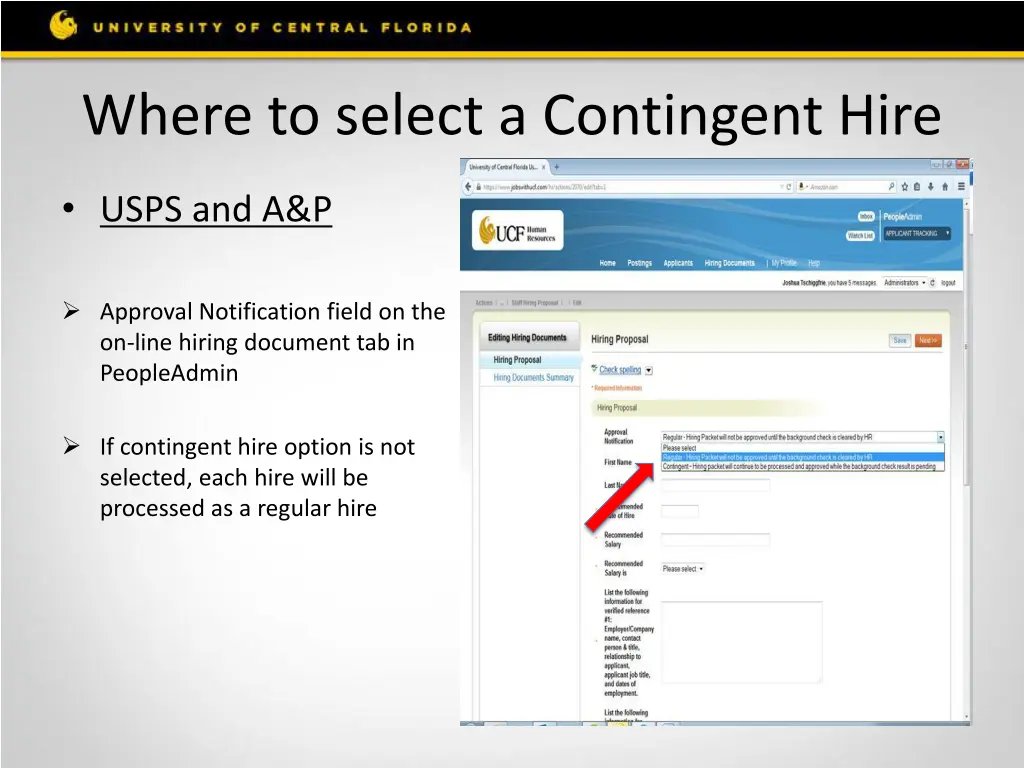Click the Staff Hiring Proposal breadcrumb

point(534,303)
